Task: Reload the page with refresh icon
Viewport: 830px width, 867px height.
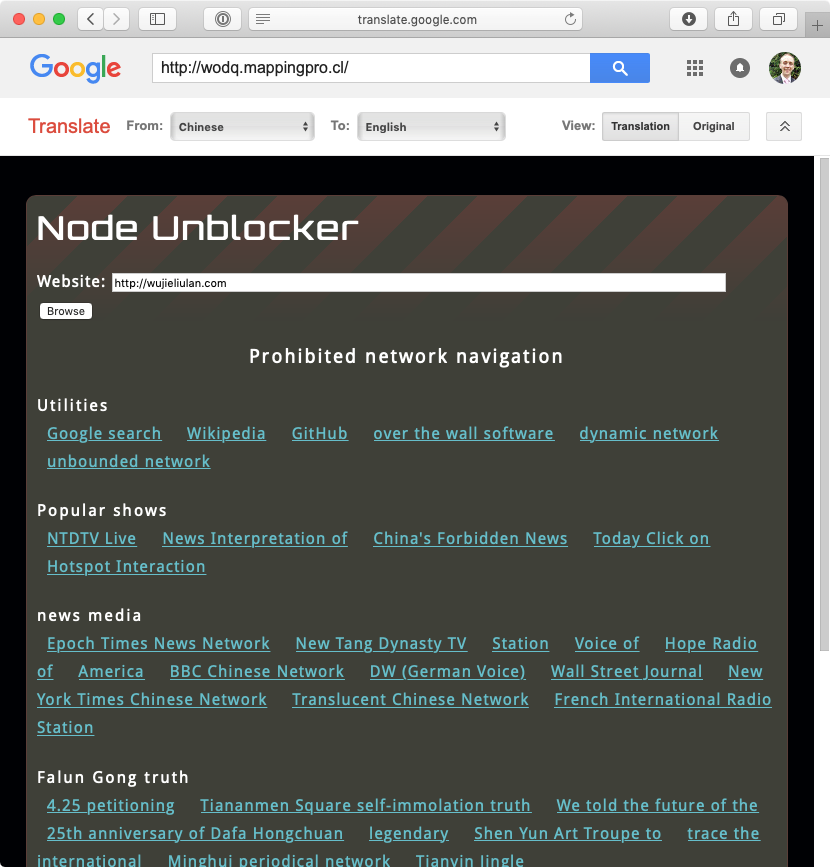Action: pos(570,19)
